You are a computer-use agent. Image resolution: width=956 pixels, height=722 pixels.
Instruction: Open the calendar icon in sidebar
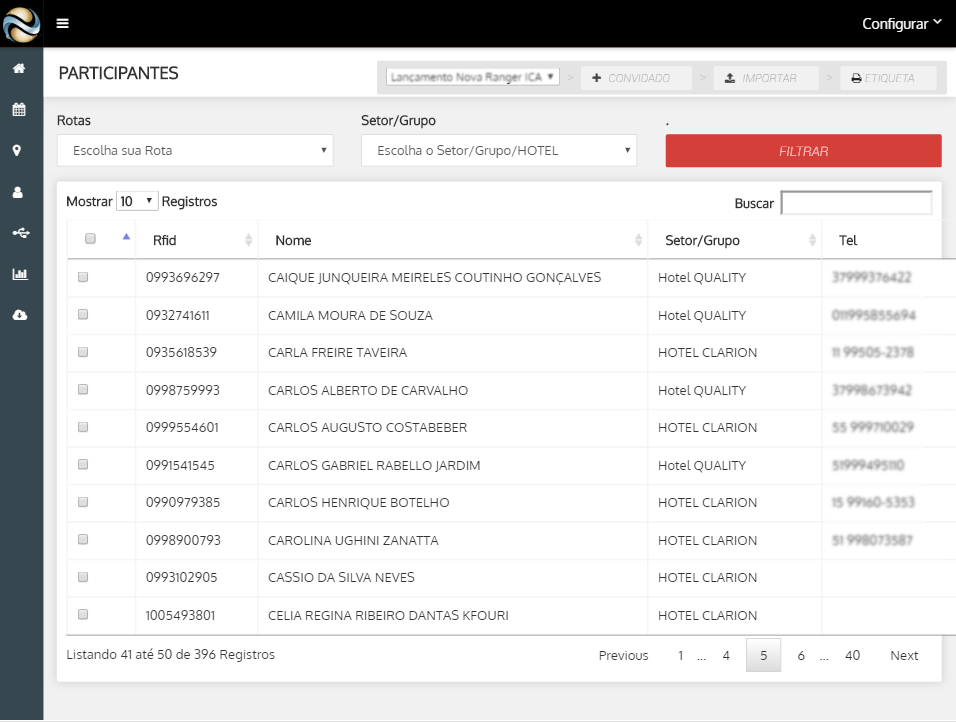point(20,110)
